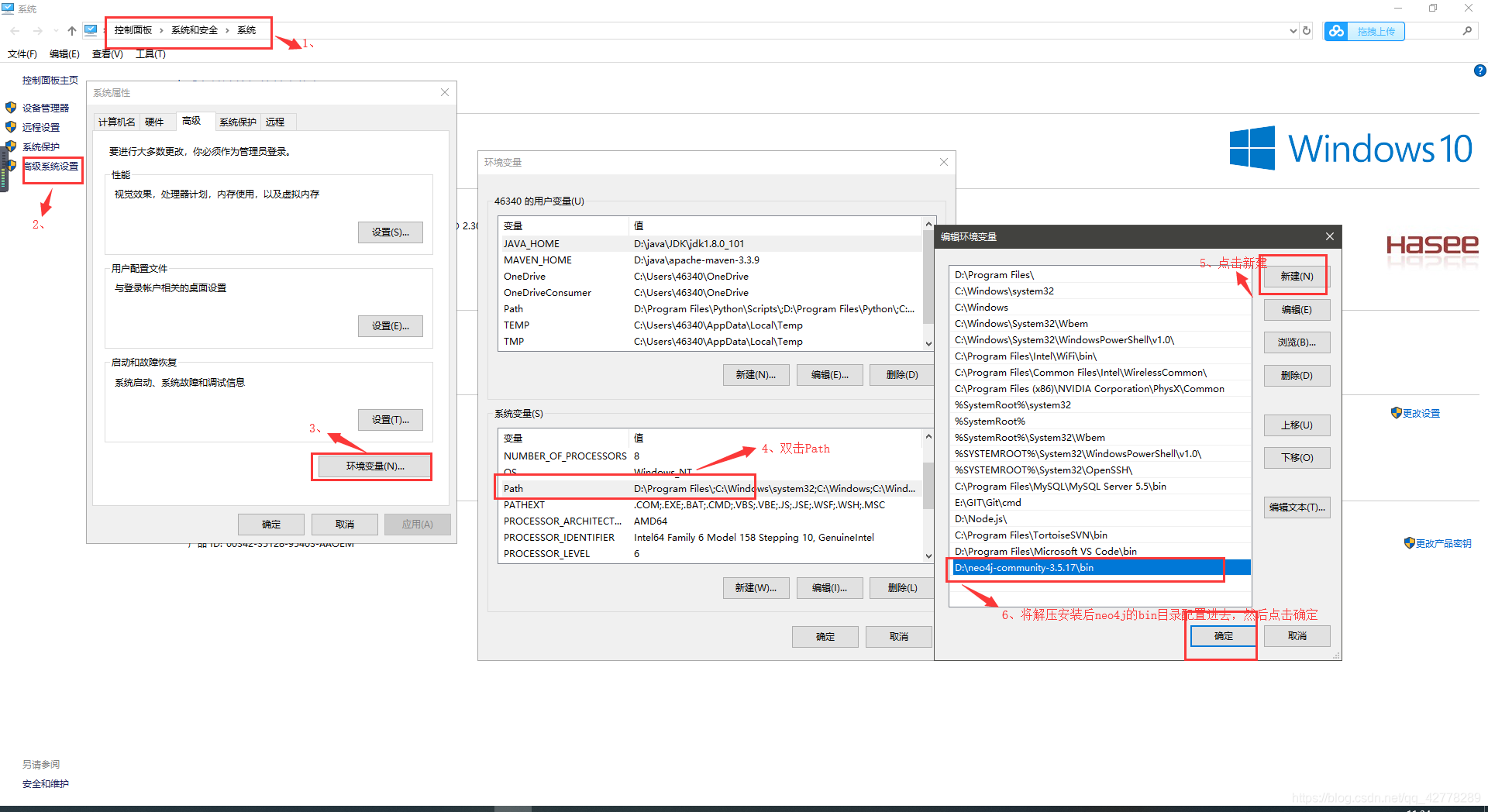Click 确定 in 环境变量 dialog
This screenshot has width=1488, height=812.
pyautogui.click(x=825, y=637)
